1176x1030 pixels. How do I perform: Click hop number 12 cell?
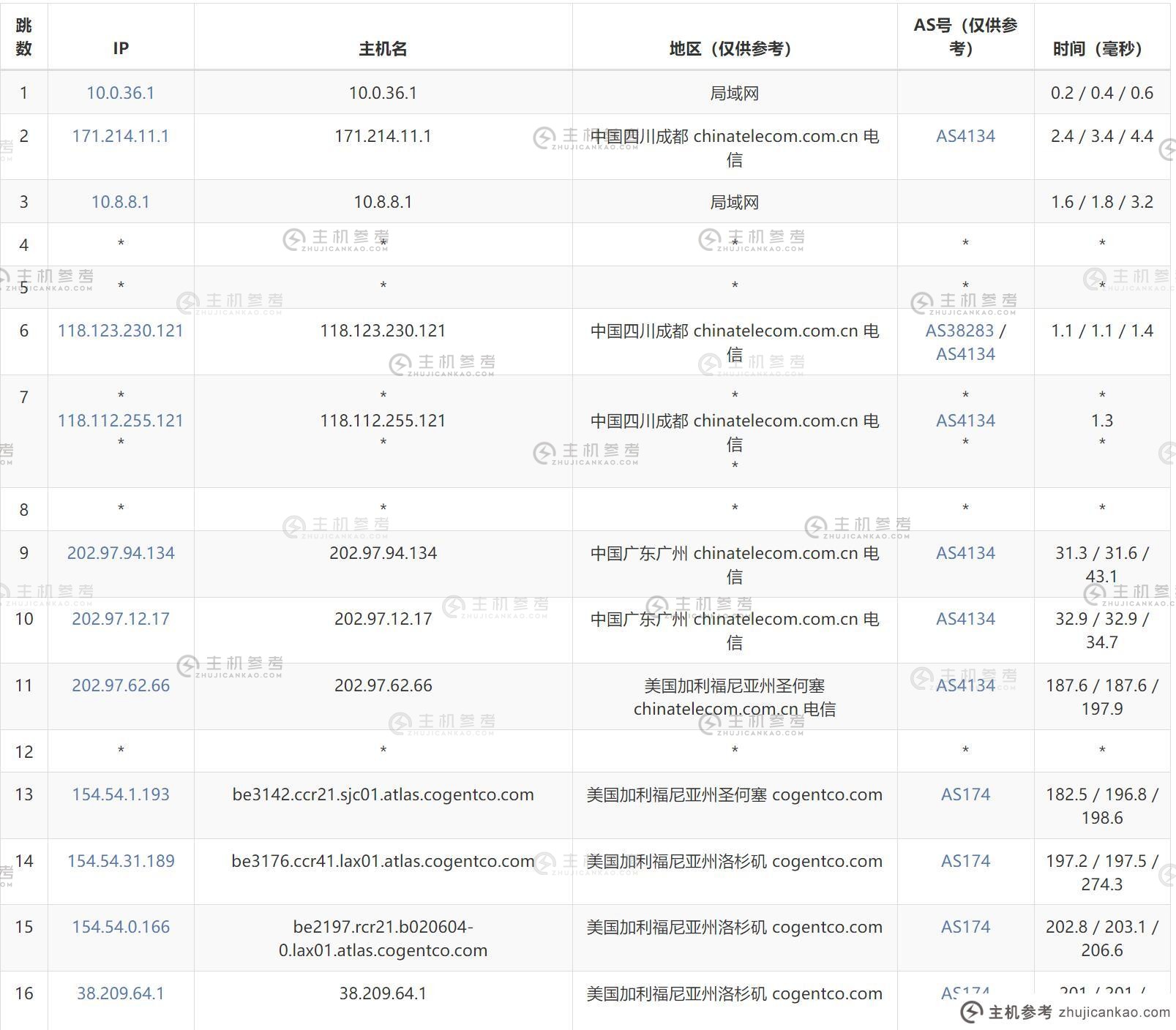23,751
